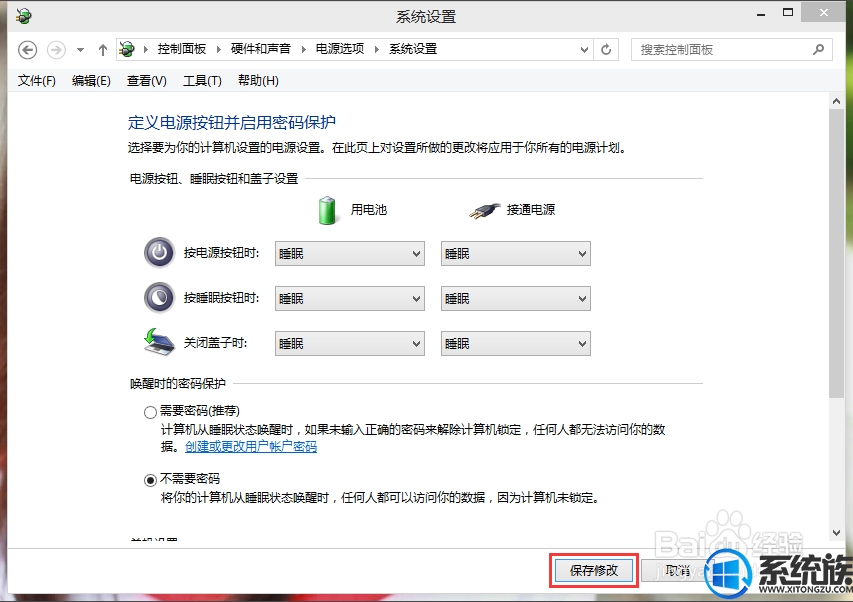Click heading 定义电源按钮并启用密码保护
The height and width of the screenshot is (602, 853).
[x=232, y=122]
